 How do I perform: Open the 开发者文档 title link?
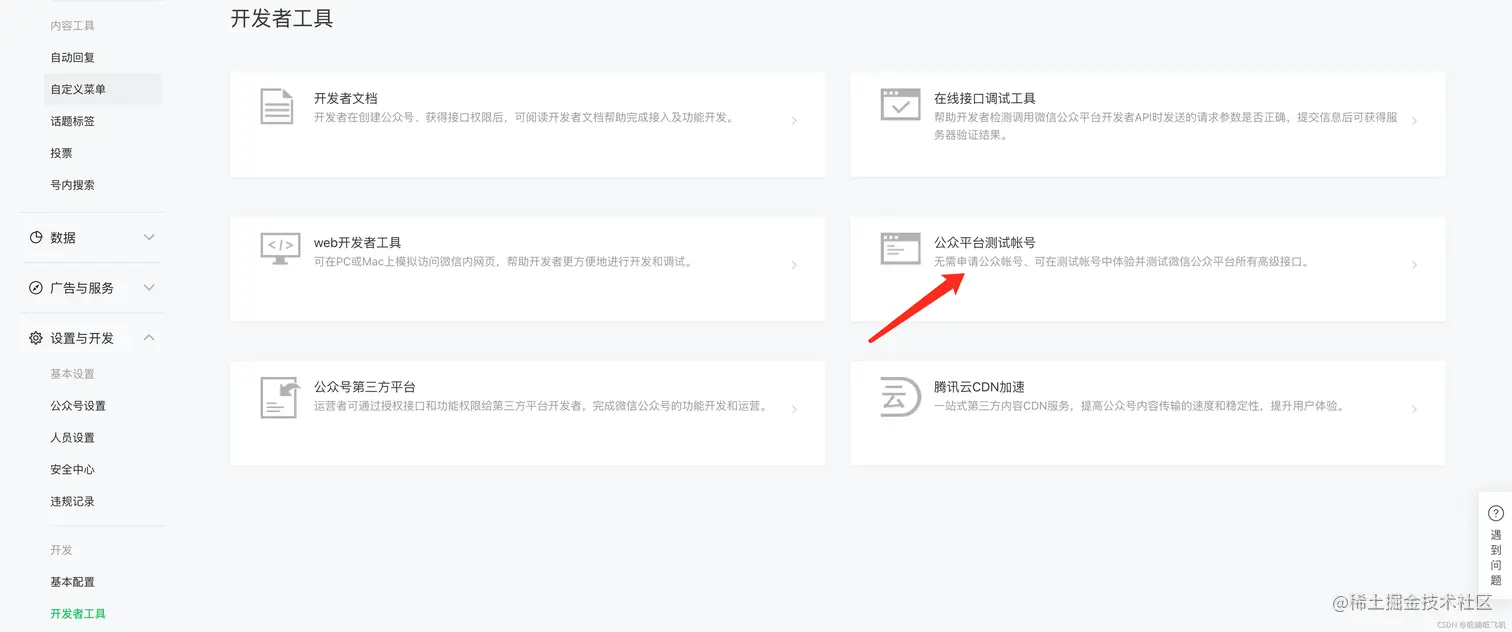tap(346, 99)
